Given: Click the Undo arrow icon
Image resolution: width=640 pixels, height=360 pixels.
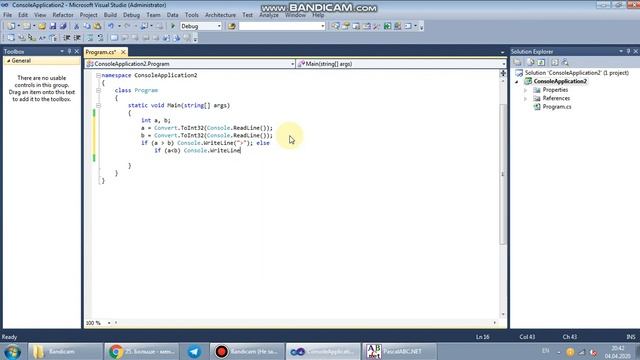Looking at the screenshot, I should (111, 26).
